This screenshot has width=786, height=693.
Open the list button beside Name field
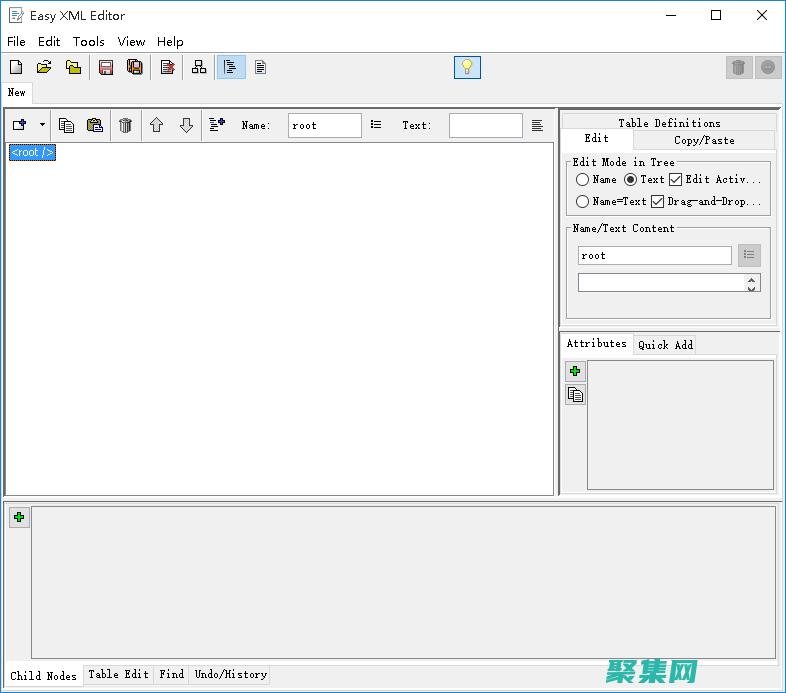coord(376,125)
